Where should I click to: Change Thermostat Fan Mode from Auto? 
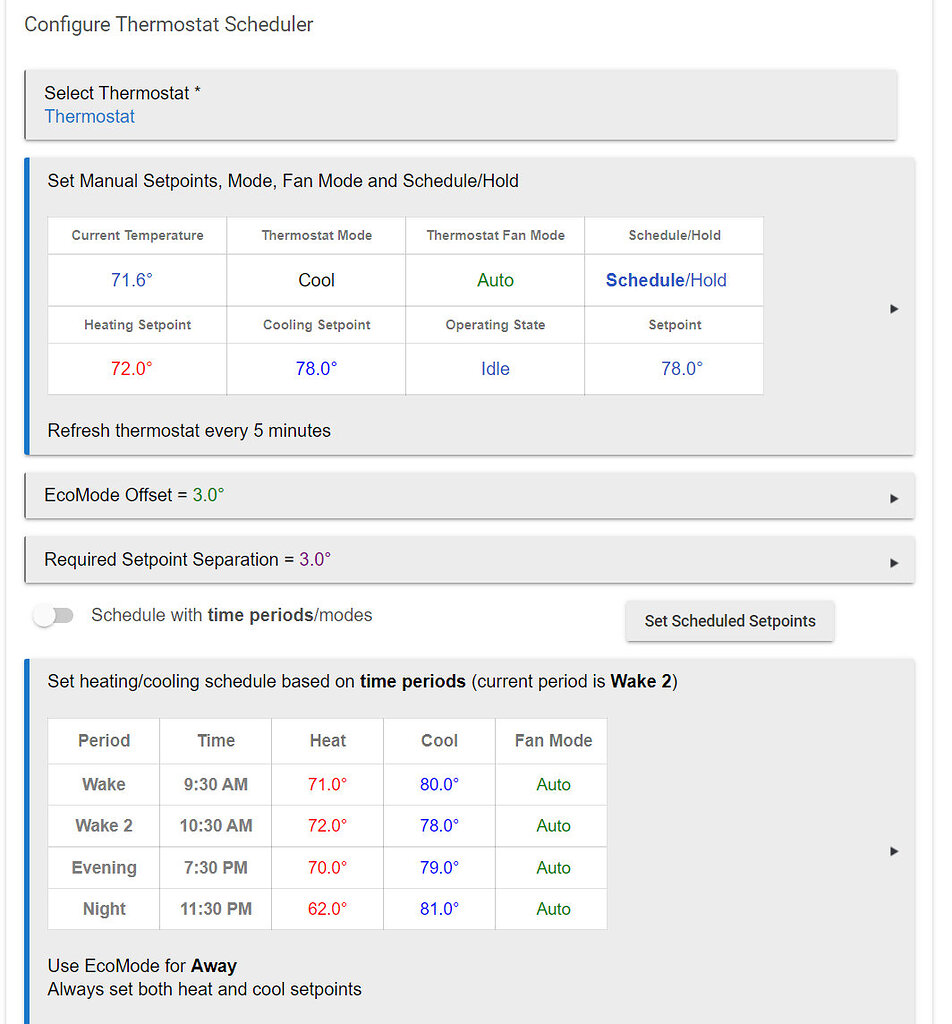(495, 280)
